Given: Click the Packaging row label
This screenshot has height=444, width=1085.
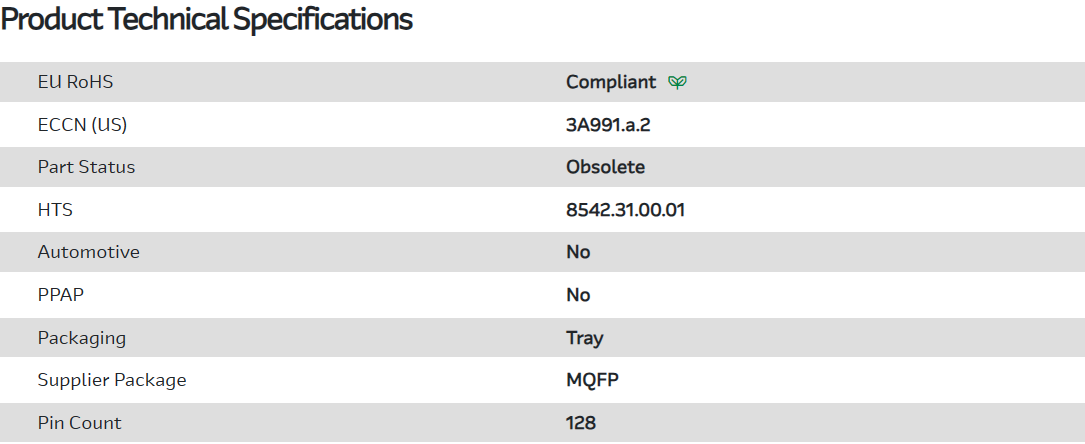Looking at the screenshot, I should (81, 338).
